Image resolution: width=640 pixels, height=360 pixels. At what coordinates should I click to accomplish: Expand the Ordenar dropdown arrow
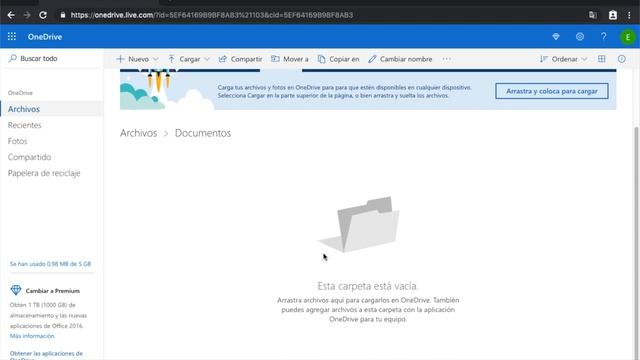pos(584,59)
